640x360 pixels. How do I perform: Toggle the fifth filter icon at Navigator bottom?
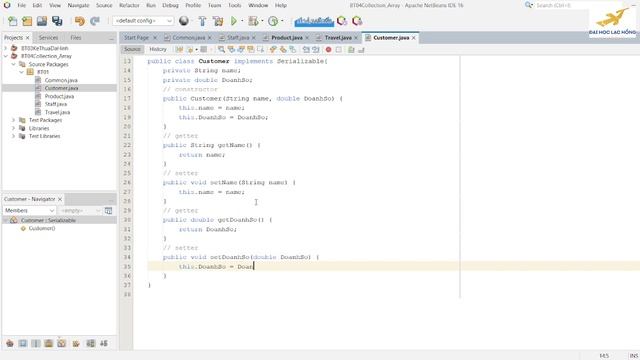62,343
